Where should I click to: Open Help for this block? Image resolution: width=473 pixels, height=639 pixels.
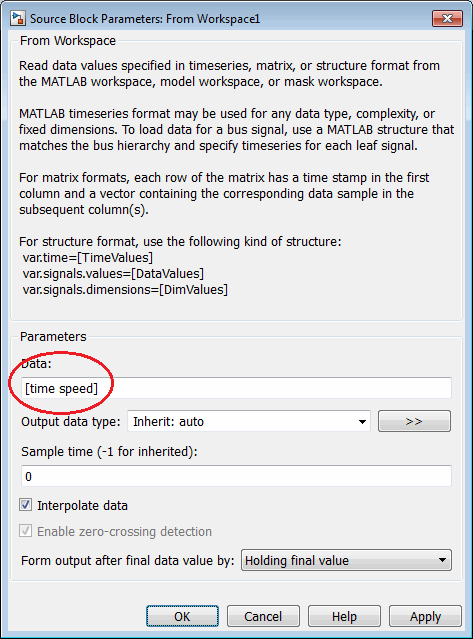[344, 616]
